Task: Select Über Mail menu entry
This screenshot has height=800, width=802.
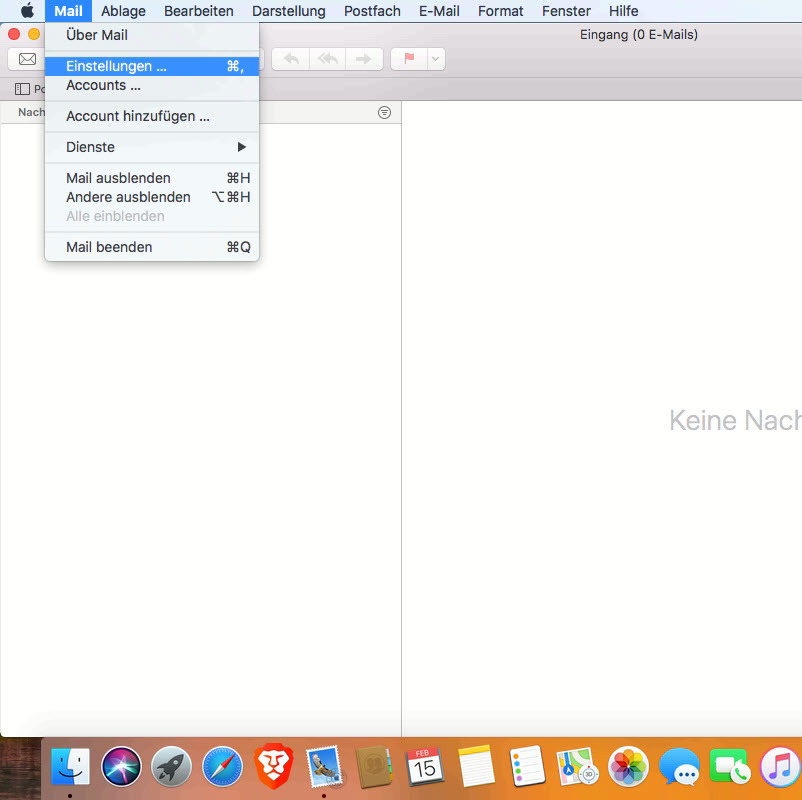Action: click(x=152, y=35)
